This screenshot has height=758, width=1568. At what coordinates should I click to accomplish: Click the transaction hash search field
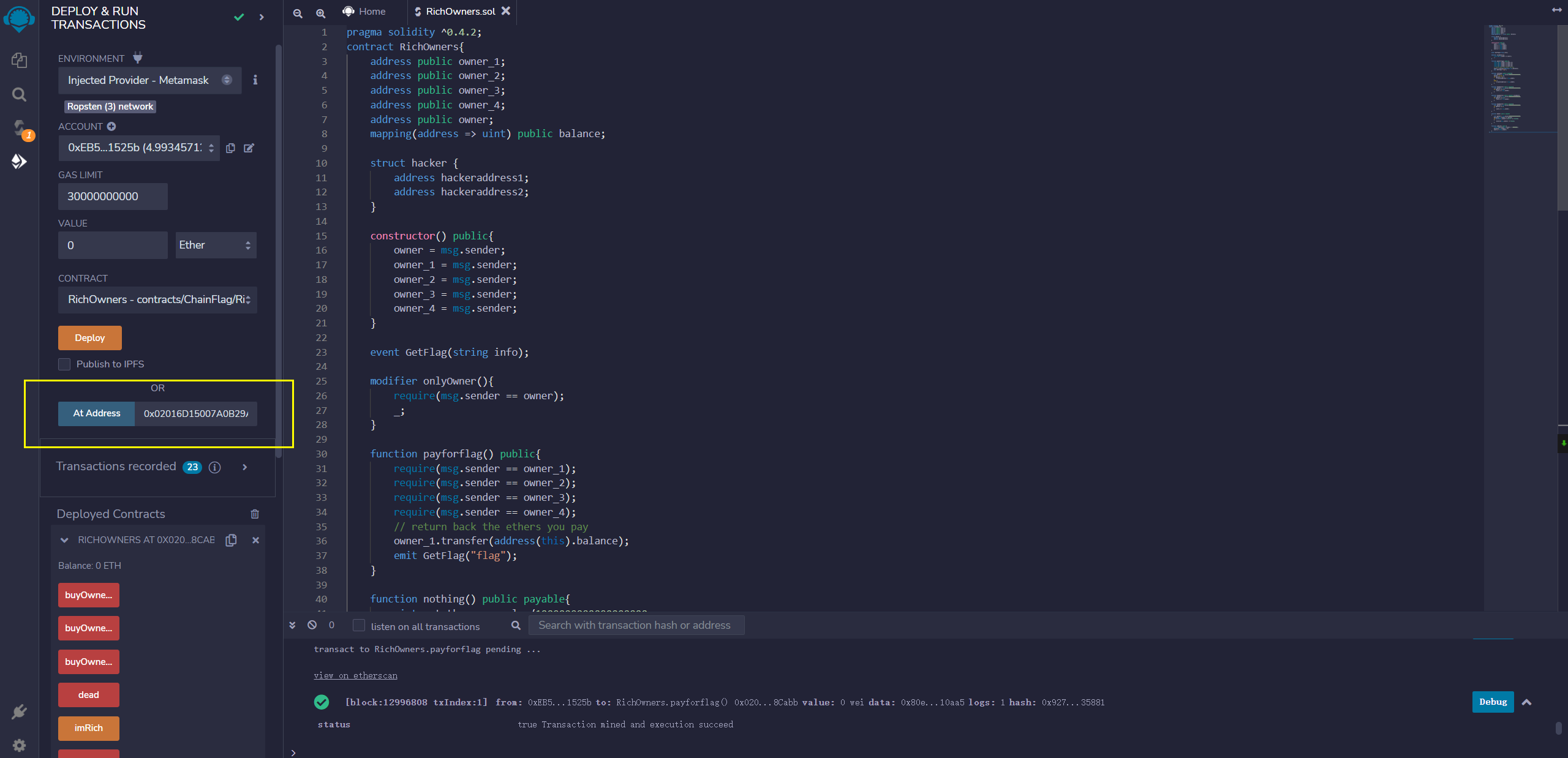click(636, 625)
